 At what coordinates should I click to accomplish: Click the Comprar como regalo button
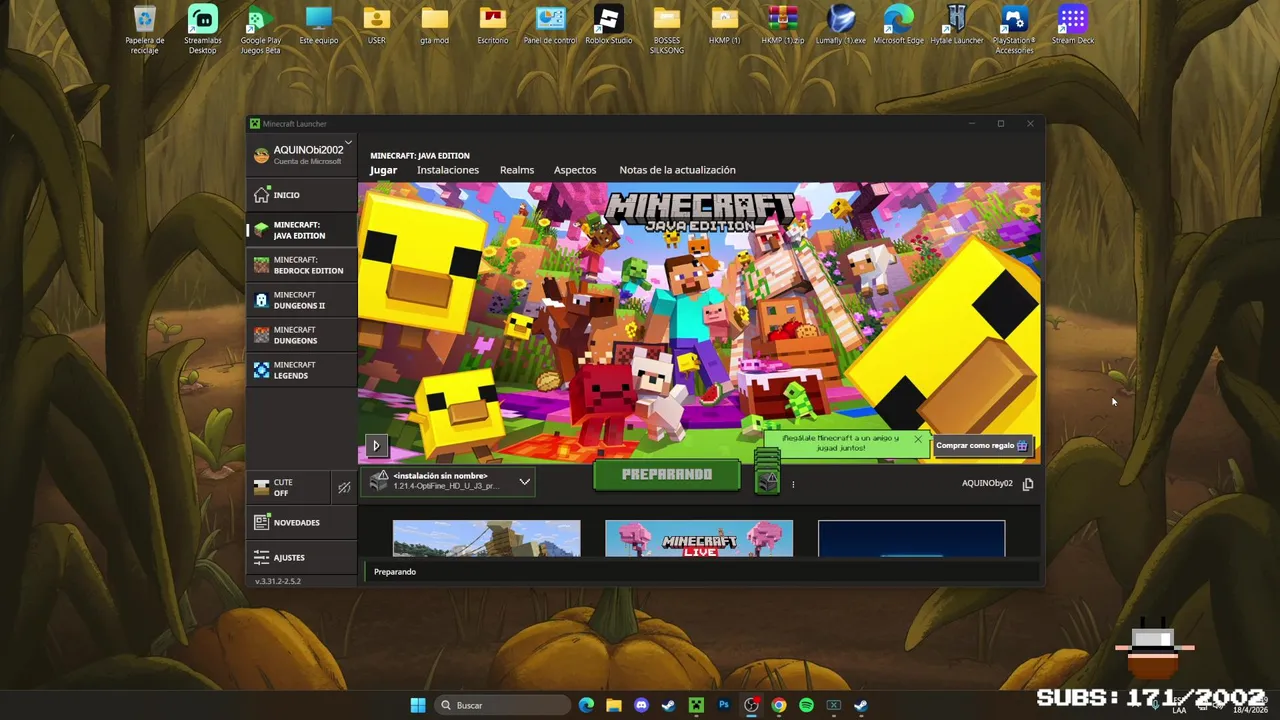click(982, 446)
